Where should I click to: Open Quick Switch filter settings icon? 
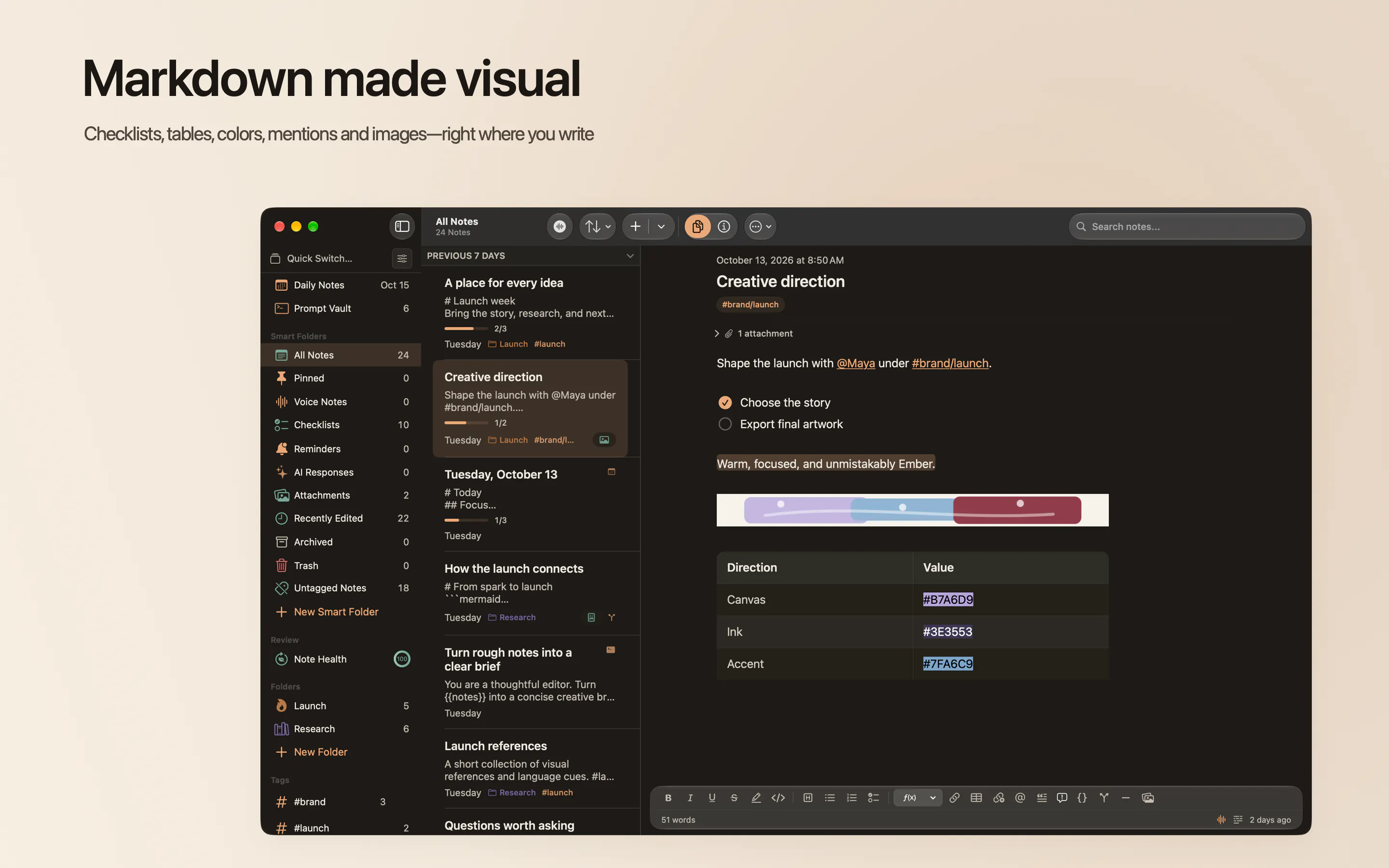(402, 258)
